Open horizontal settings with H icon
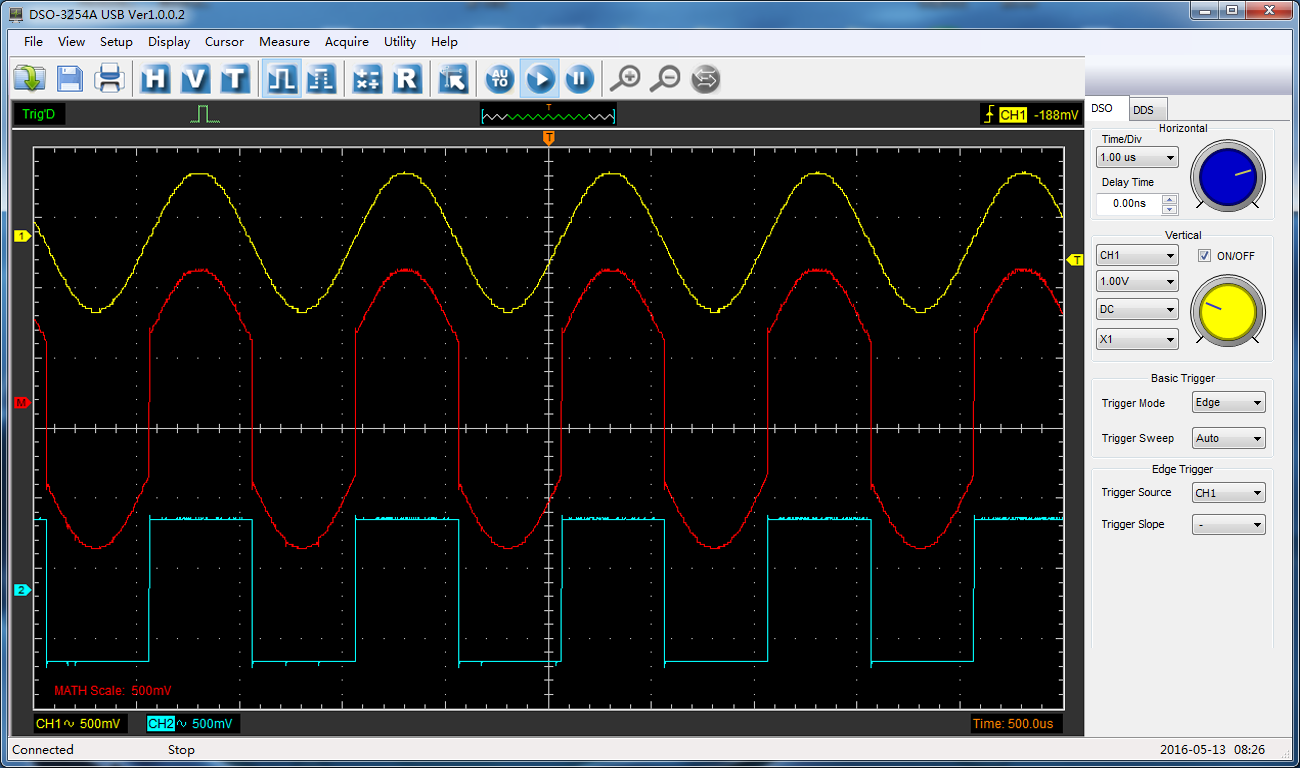The width and height of the screenshot is (1300, 768). tap(155, 79)
